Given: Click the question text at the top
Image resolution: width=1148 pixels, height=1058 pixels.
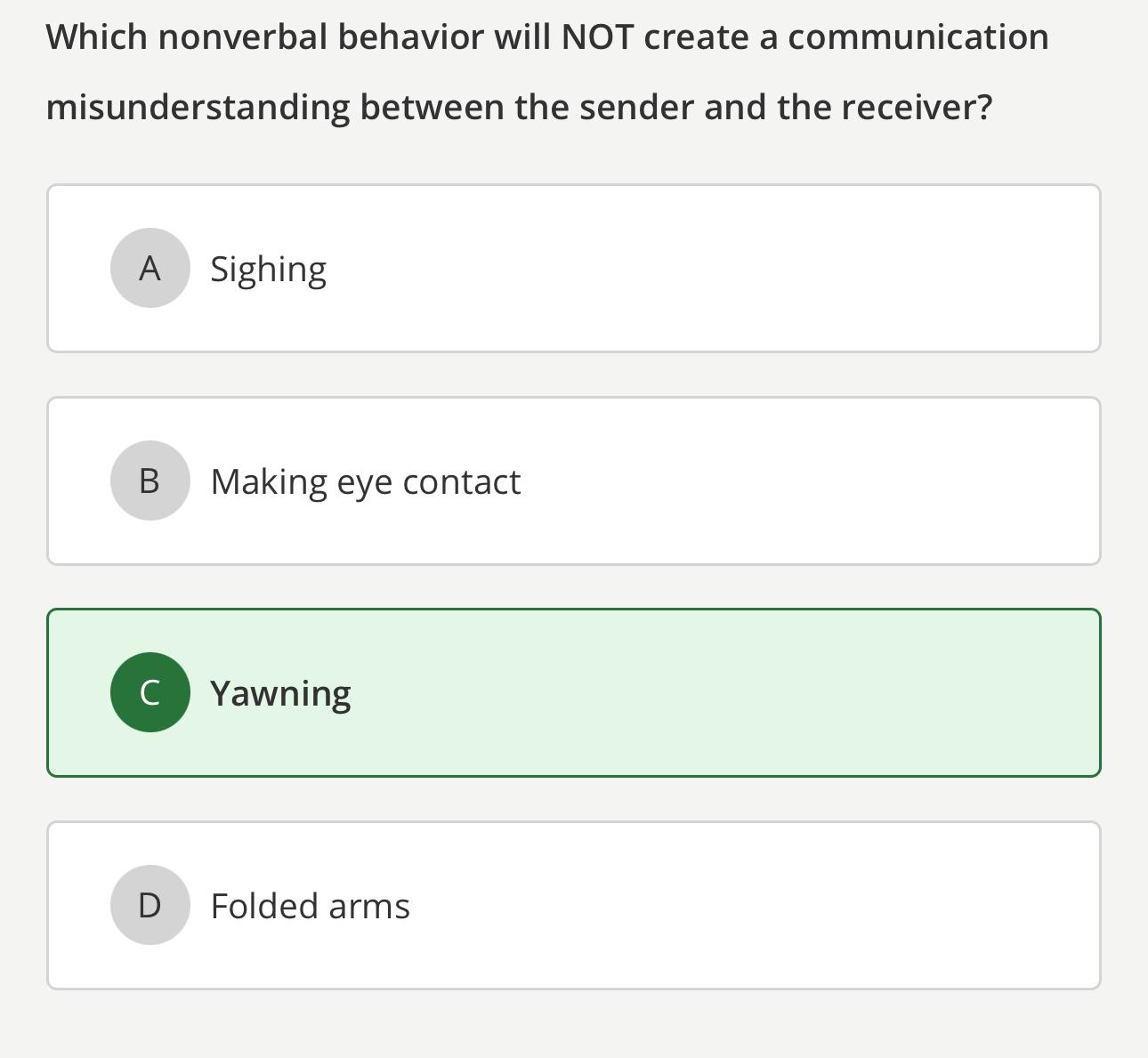Looking at the screenshot, I should (549, 71).
